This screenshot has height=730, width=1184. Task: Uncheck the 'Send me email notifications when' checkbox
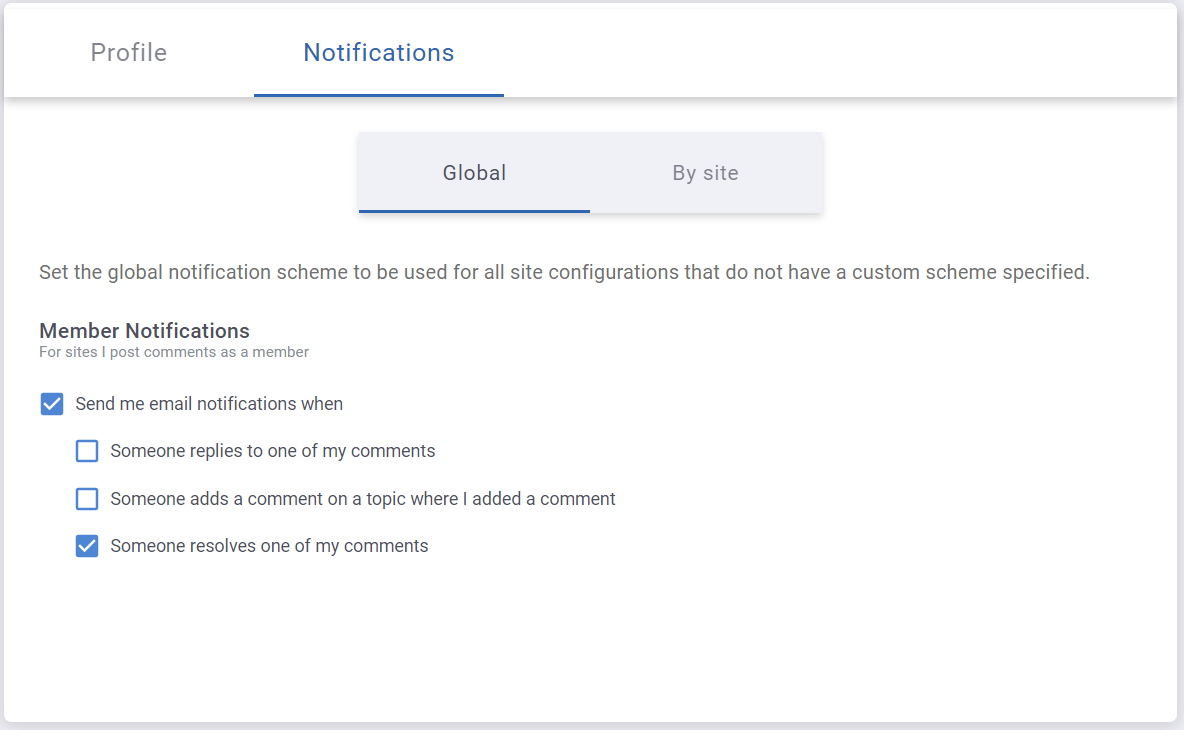point(52,404)
